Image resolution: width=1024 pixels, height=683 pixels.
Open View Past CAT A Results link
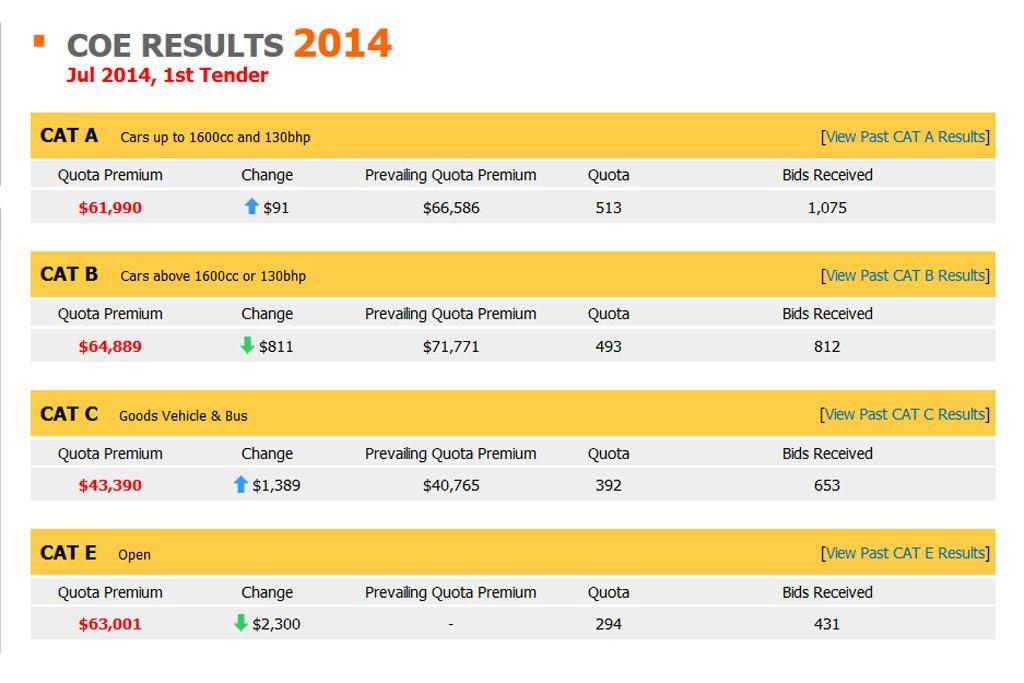pyautogui.click(x=905, y=137)
